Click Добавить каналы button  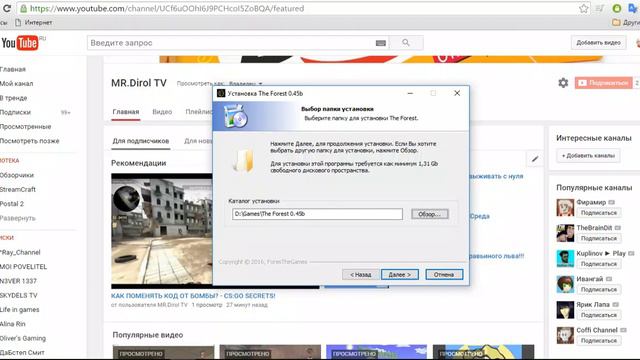click(x=588, y=156)
